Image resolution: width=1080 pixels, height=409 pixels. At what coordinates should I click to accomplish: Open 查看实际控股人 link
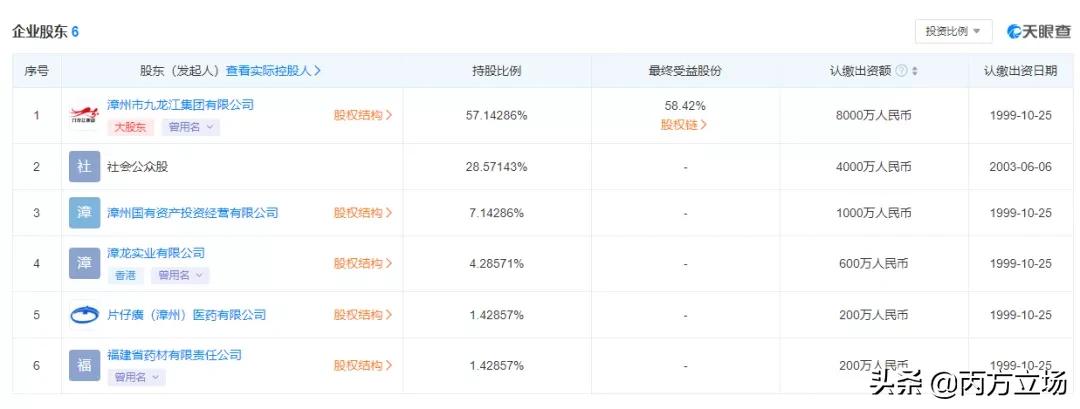click(274, 71)
